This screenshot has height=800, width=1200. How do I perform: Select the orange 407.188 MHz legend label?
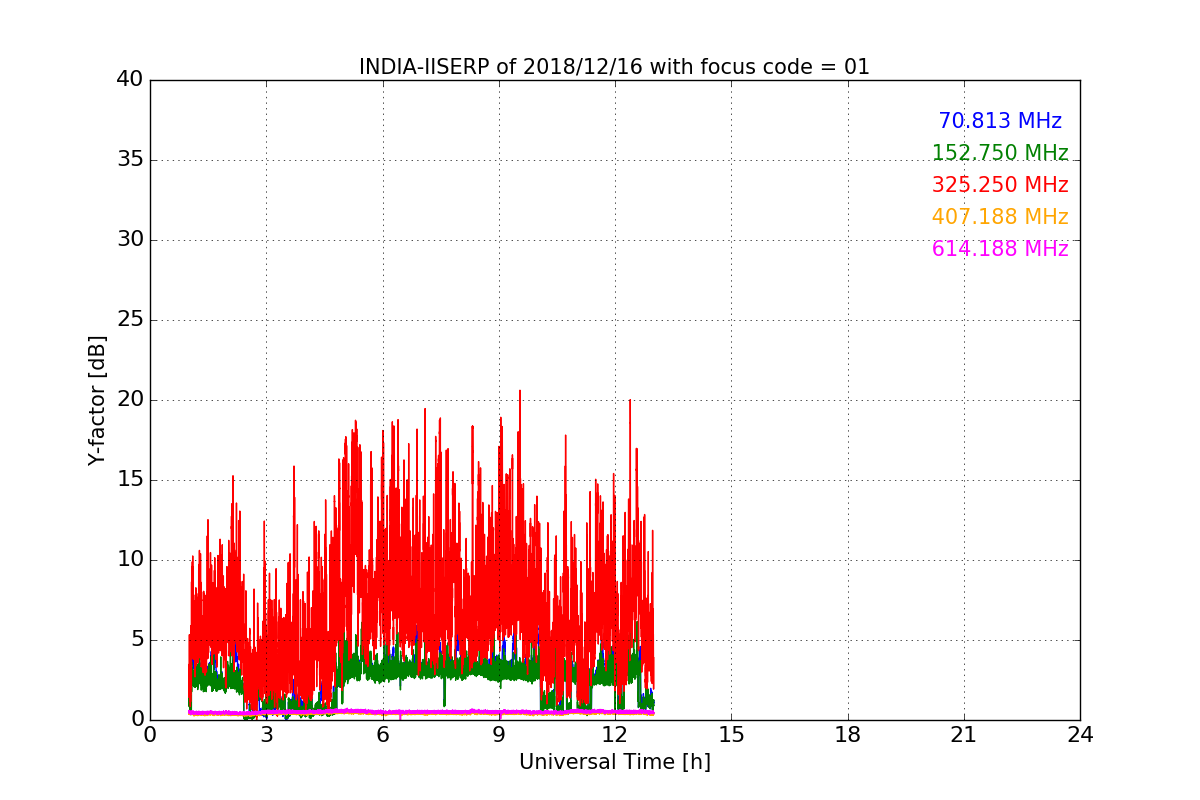tap(1000, 217)
